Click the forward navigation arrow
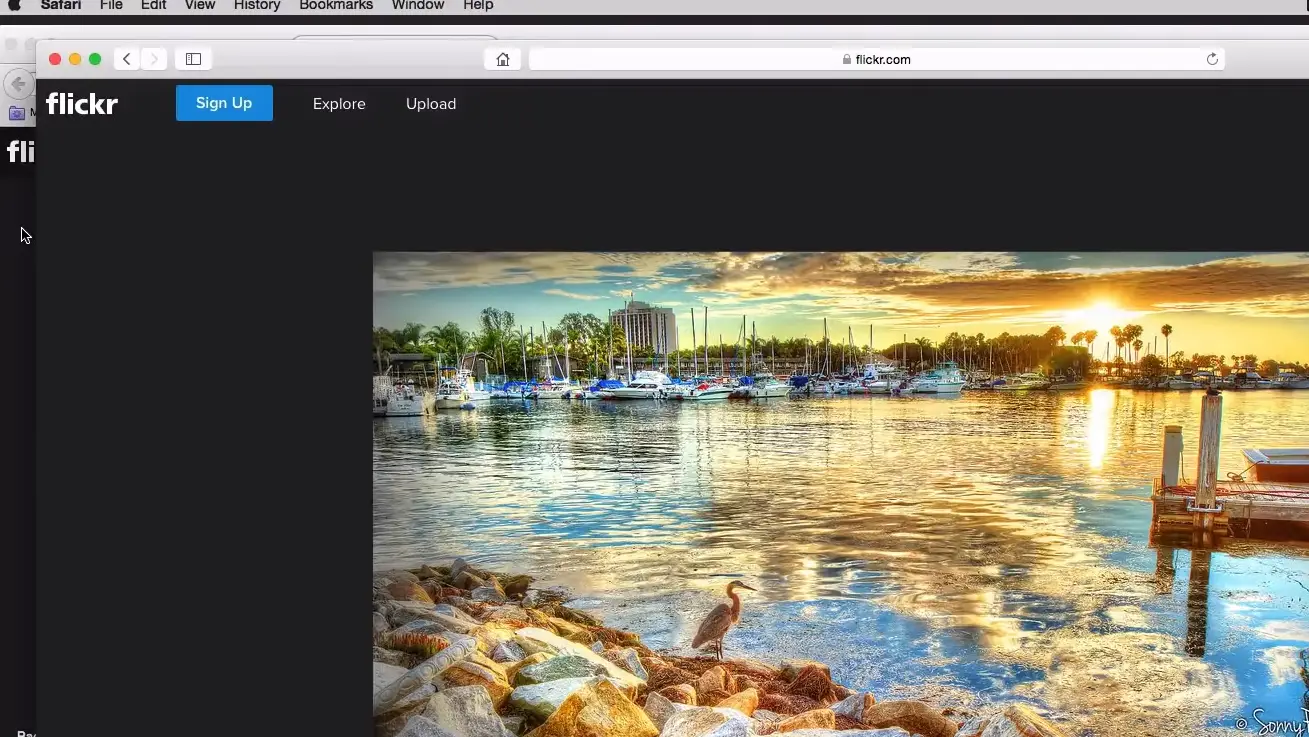Screen dimensions: 1309x737 coord(154,59)
